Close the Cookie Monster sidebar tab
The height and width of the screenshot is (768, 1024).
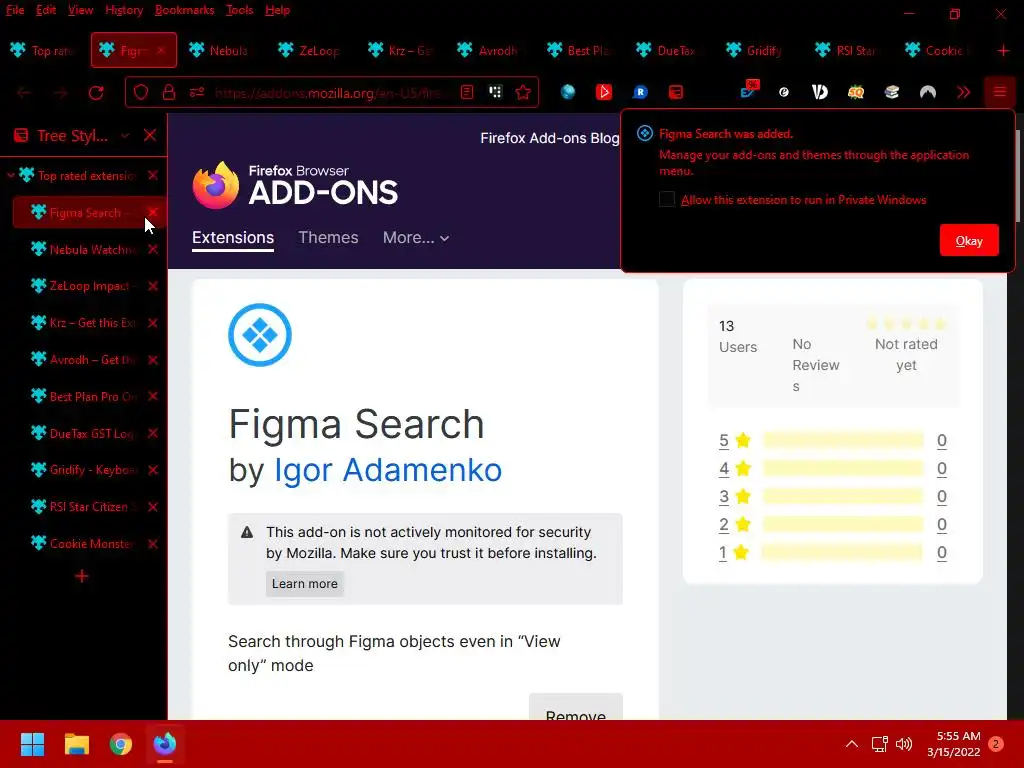[152, 543]
